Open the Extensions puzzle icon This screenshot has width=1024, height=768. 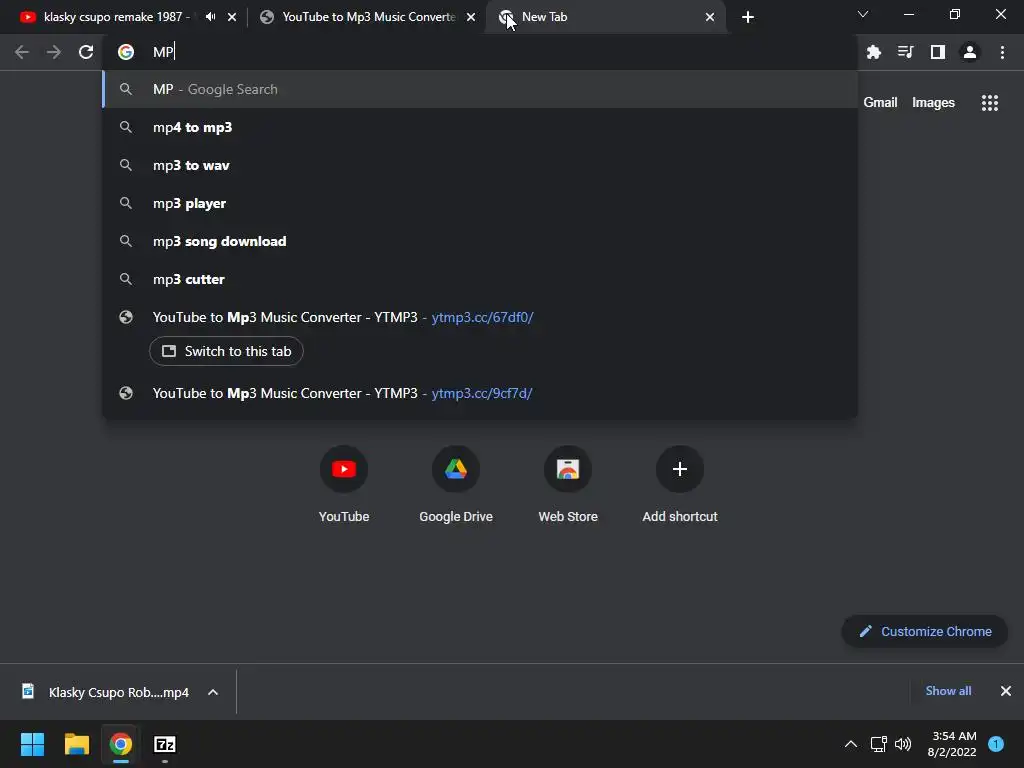[x=873, y=52]
